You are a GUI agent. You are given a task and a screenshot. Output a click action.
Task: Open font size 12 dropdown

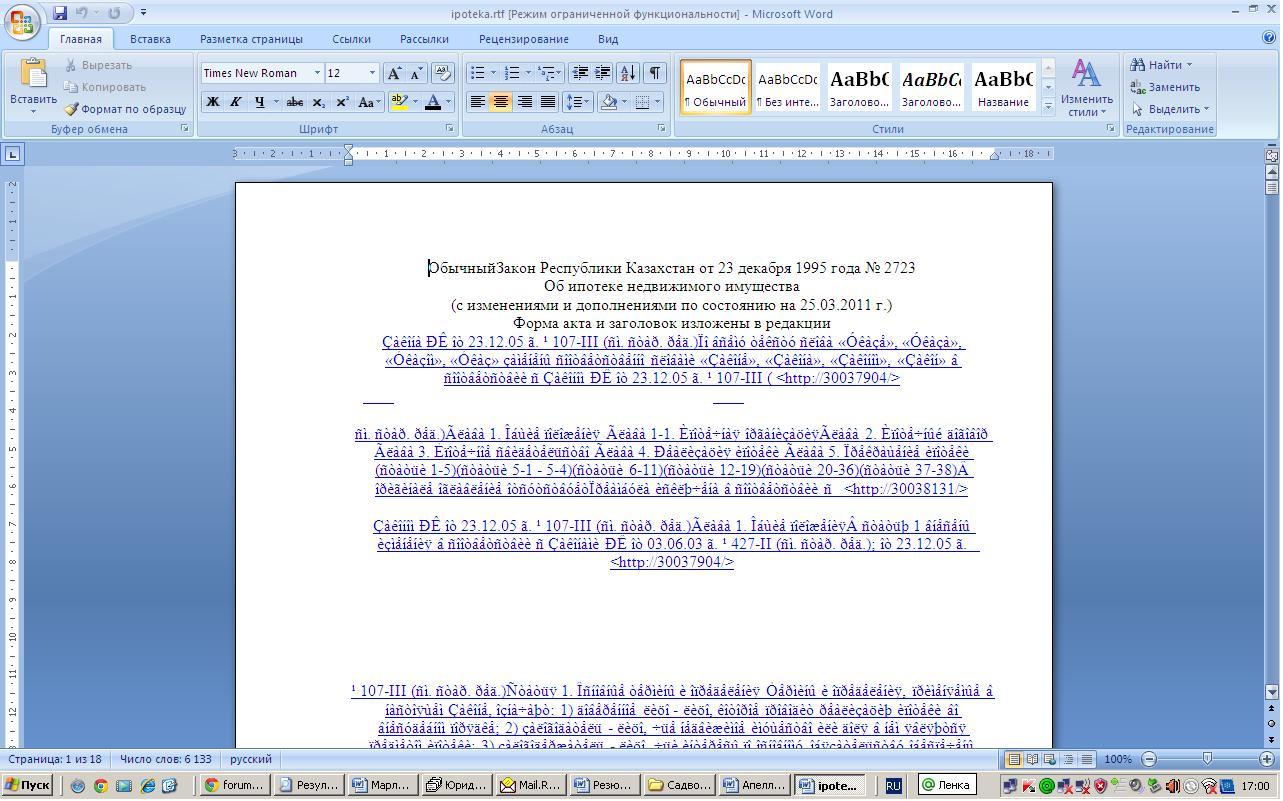click(x=372, y=73)
